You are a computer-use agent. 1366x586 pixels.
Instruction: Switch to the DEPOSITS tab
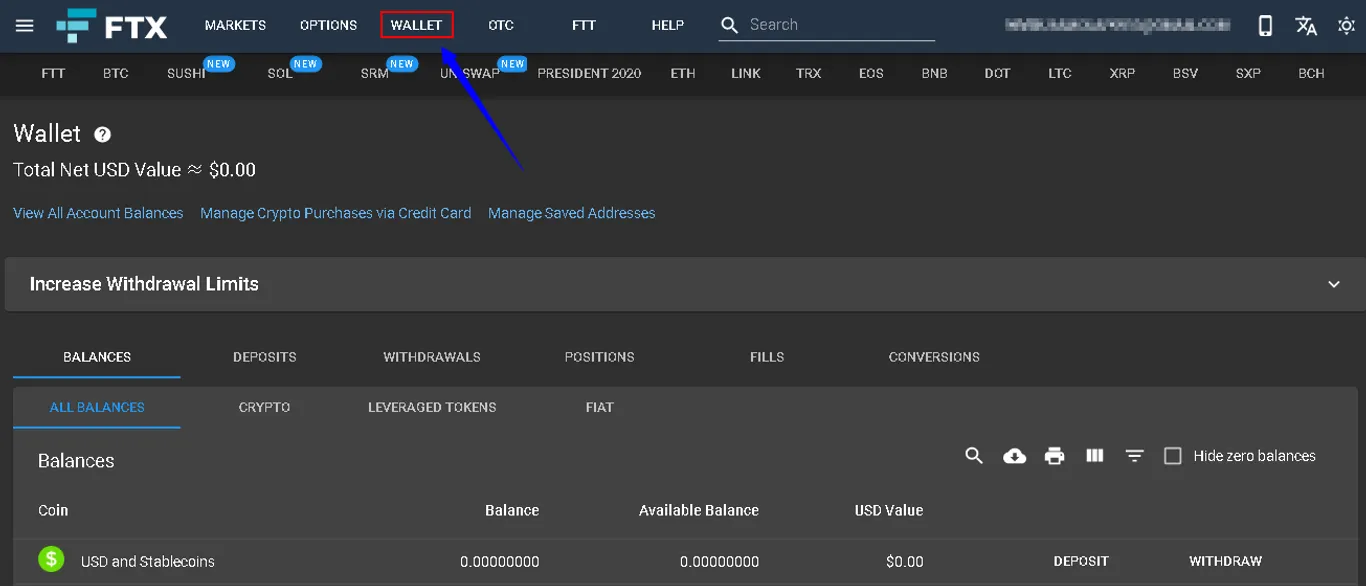point(265,357)
